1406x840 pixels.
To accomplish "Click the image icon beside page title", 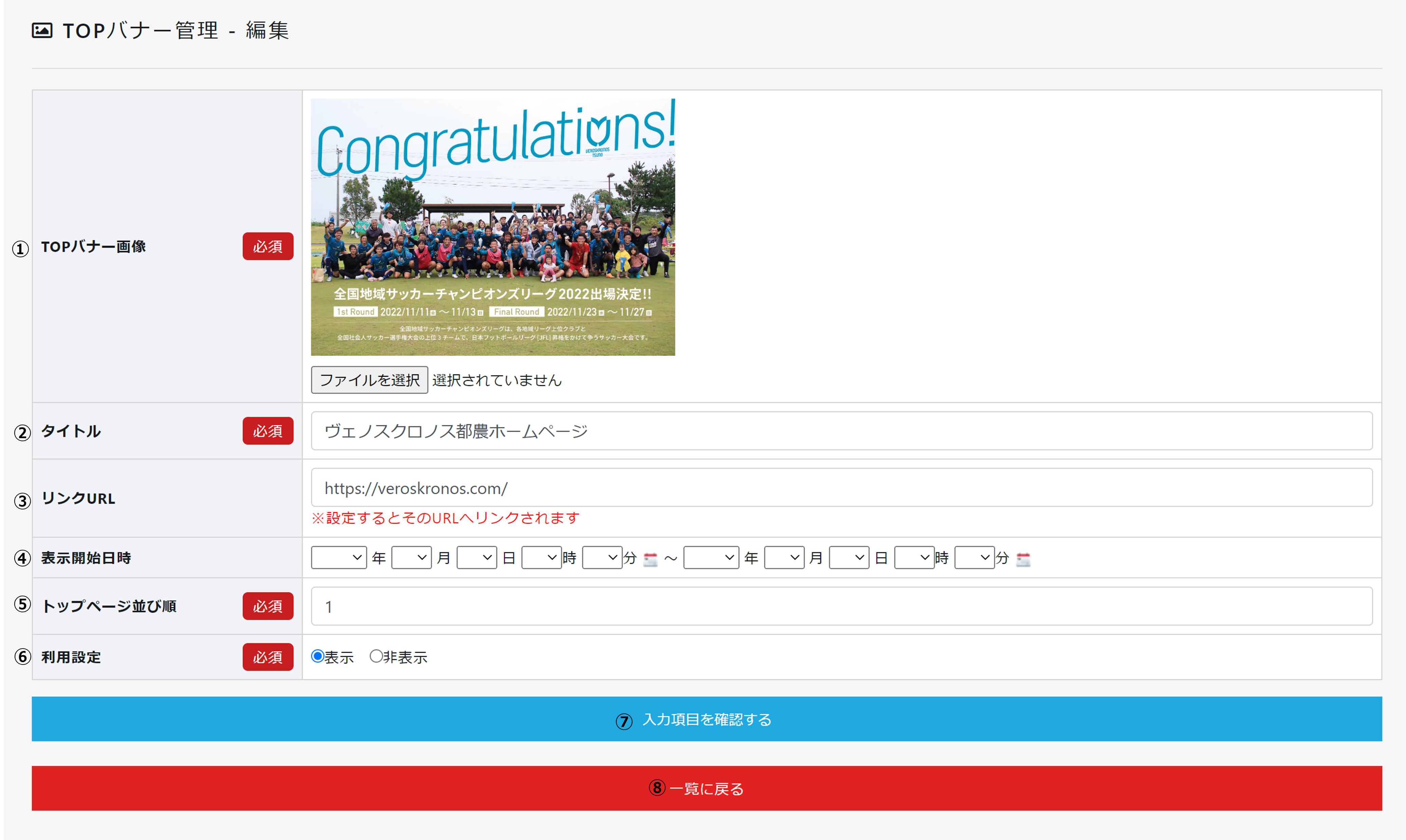I will point(42,31).
